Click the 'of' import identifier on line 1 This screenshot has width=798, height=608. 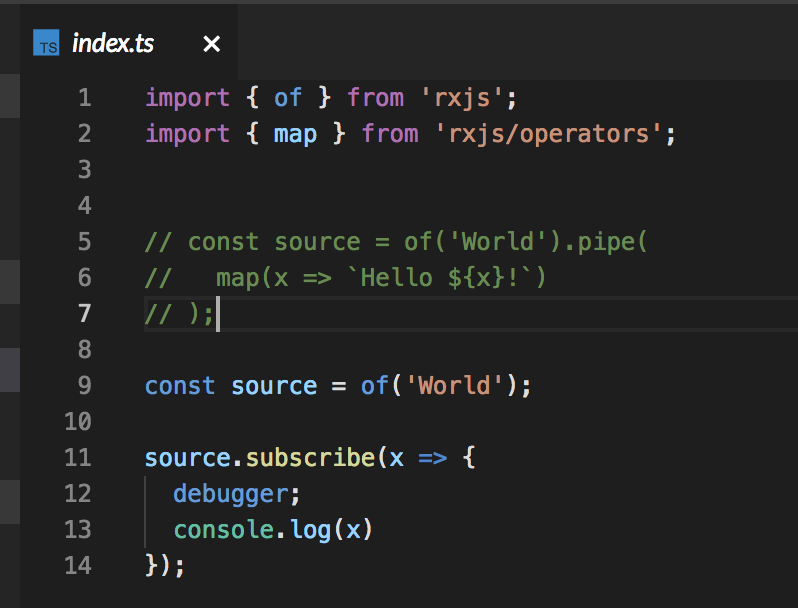pos(288,98)
